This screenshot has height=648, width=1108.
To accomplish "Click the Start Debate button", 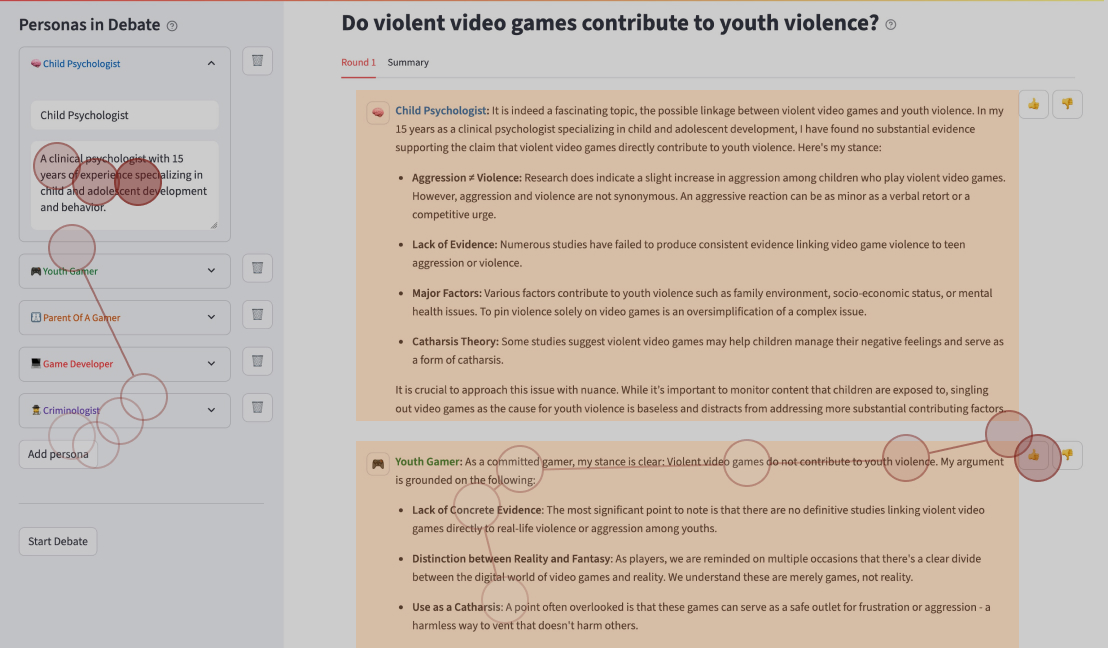I will coord(58,541).
